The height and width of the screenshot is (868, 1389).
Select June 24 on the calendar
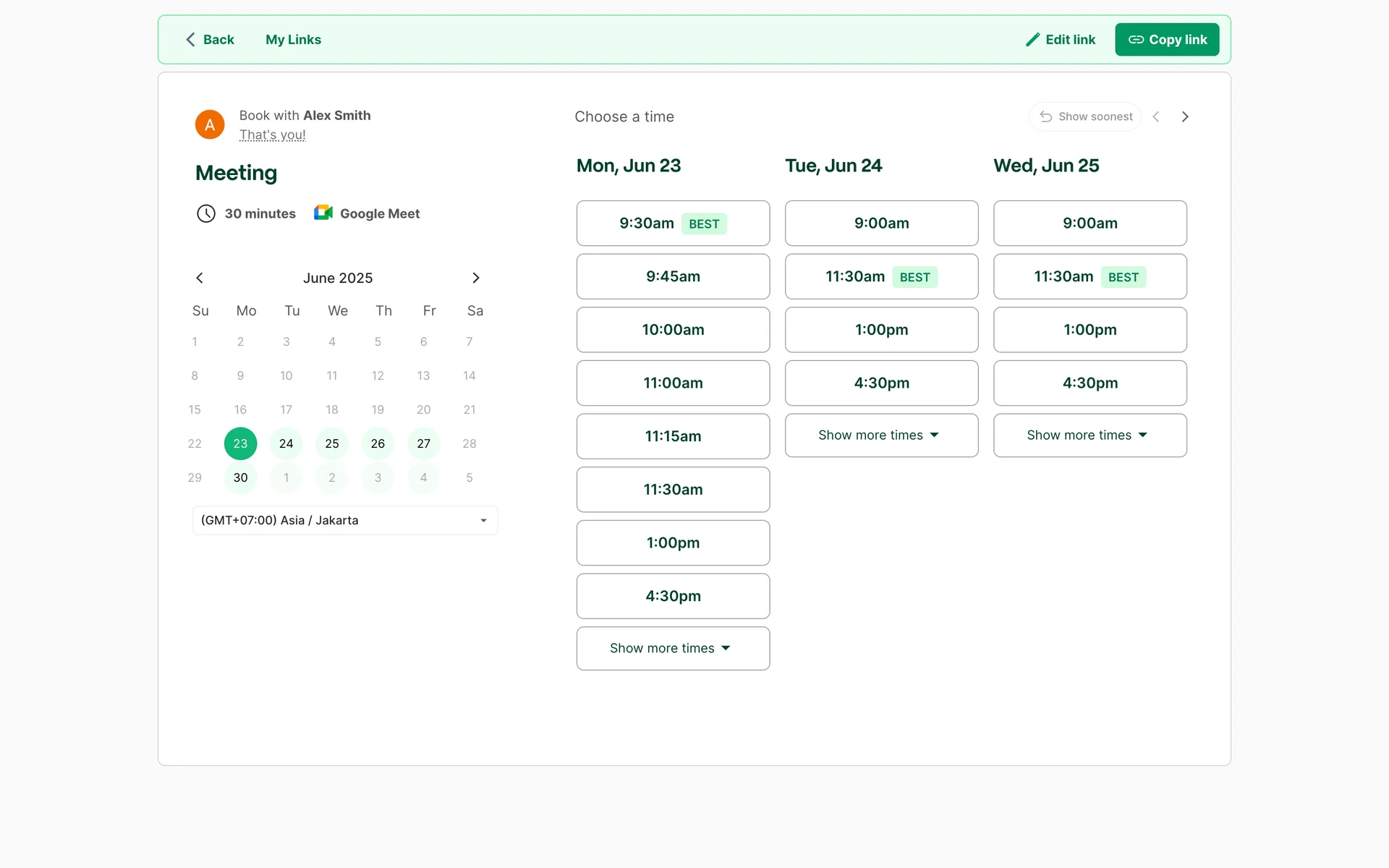coord(286,443)
